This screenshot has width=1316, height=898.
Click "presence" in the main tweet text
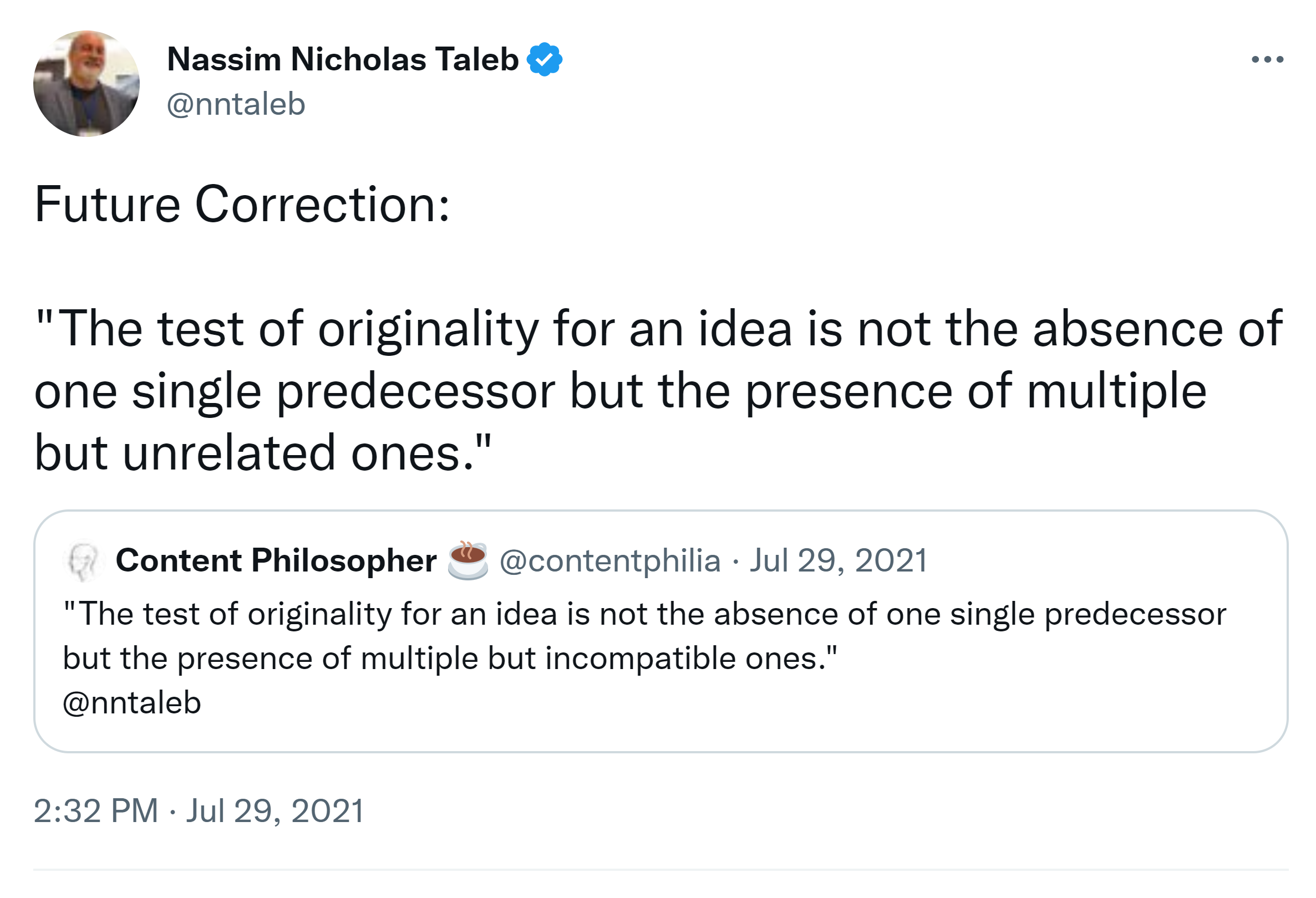pyautogui.click(x=848, y=391)
